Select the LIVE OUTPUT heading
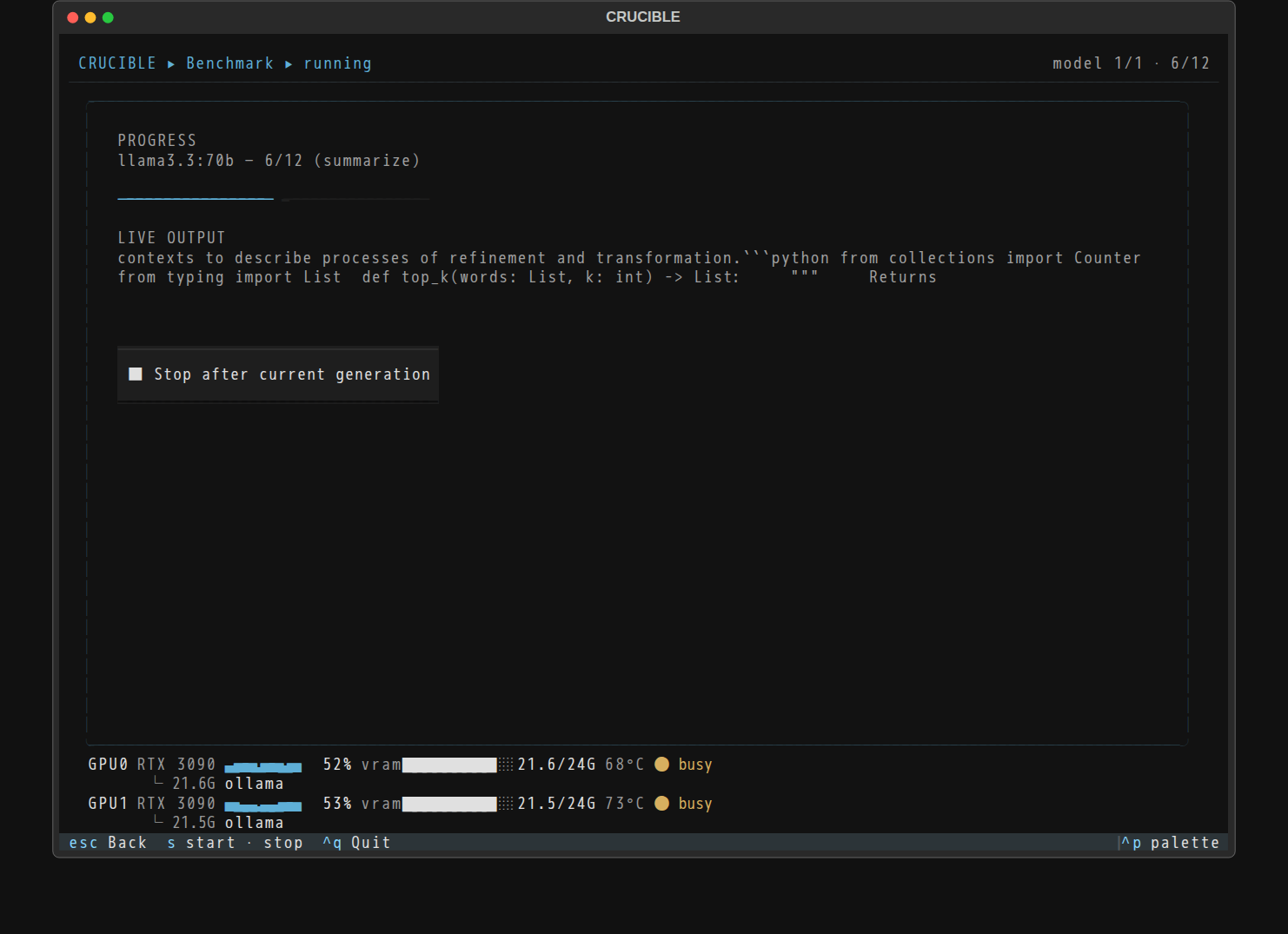This screenshot has width=1288, height=934. point(171,238)
